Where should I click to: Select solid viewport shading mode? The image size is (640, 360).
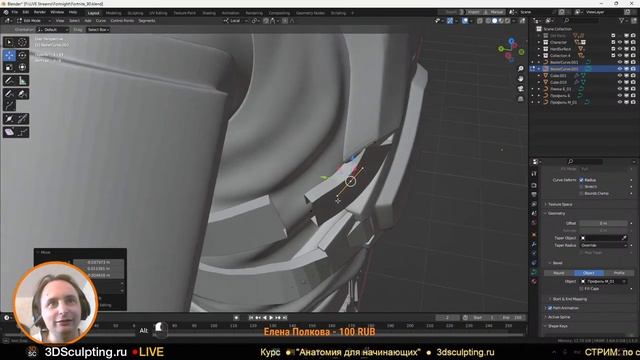click(x=495, y=20)
